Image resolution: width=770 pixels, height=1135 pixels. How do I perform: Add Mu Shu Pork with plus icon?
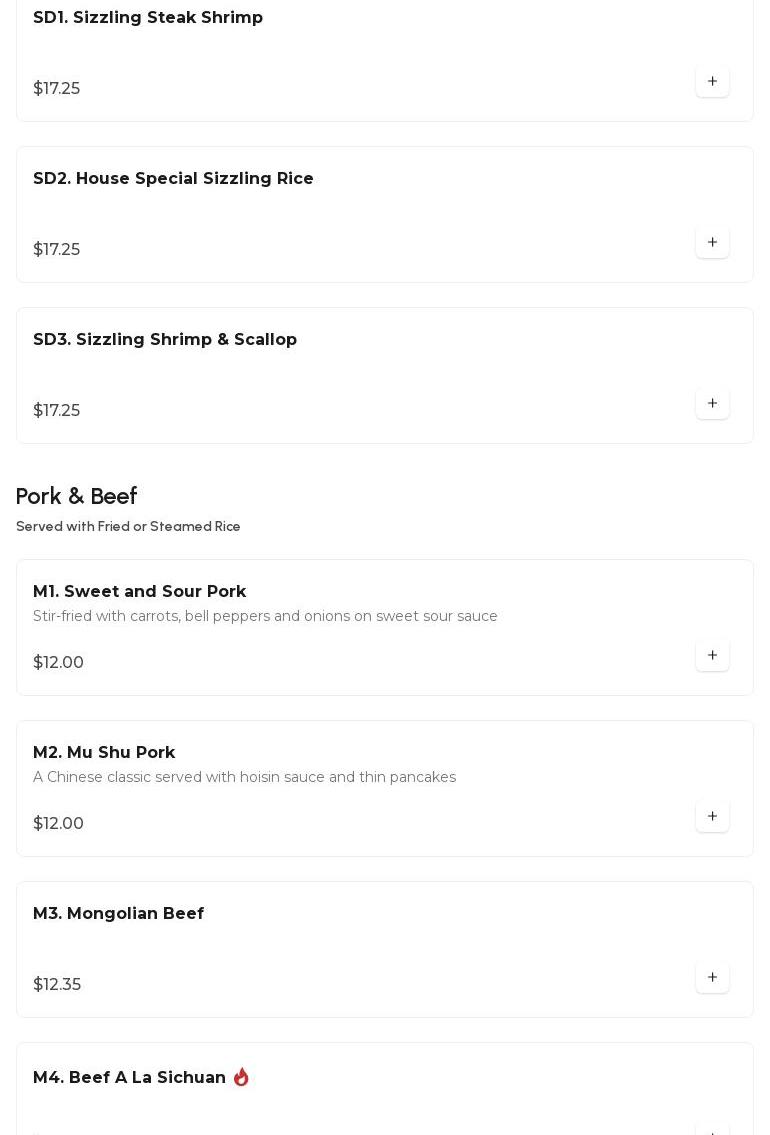pos(712,817)
